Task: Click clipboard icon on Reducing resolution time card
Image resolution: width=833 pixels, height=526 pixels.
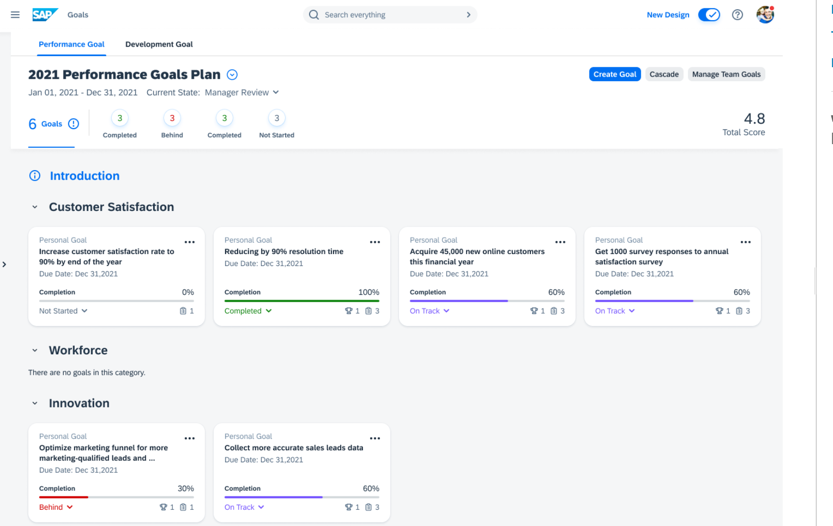Action: [368, 311]
